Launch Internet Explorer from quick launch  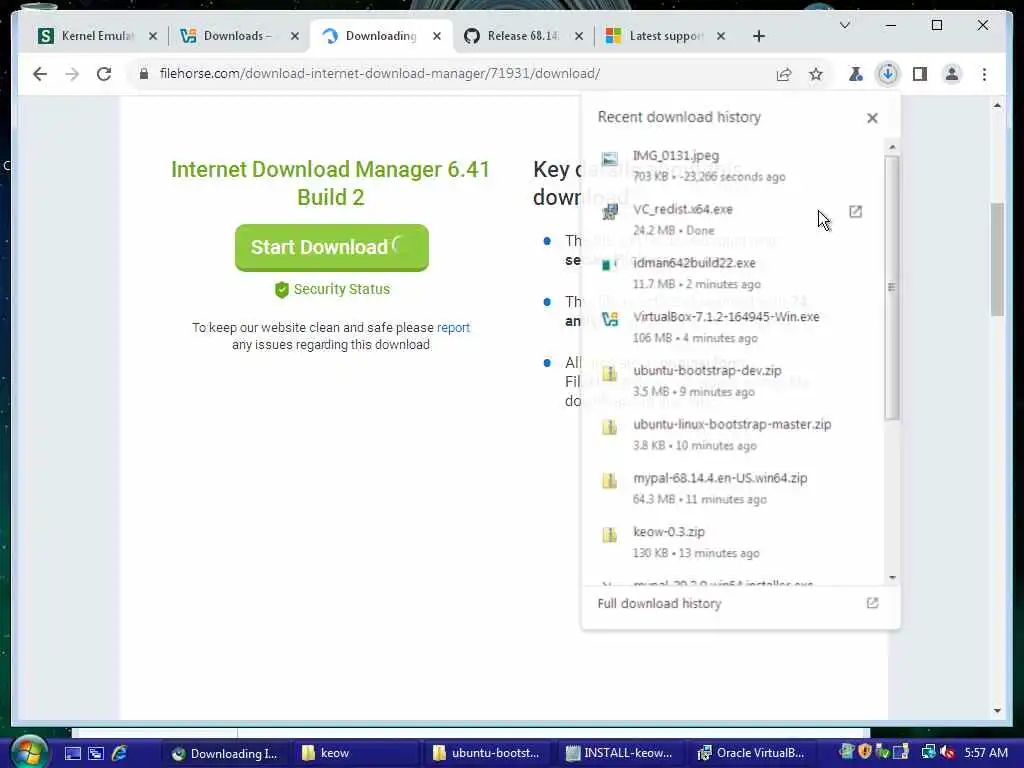coord(120,753)
